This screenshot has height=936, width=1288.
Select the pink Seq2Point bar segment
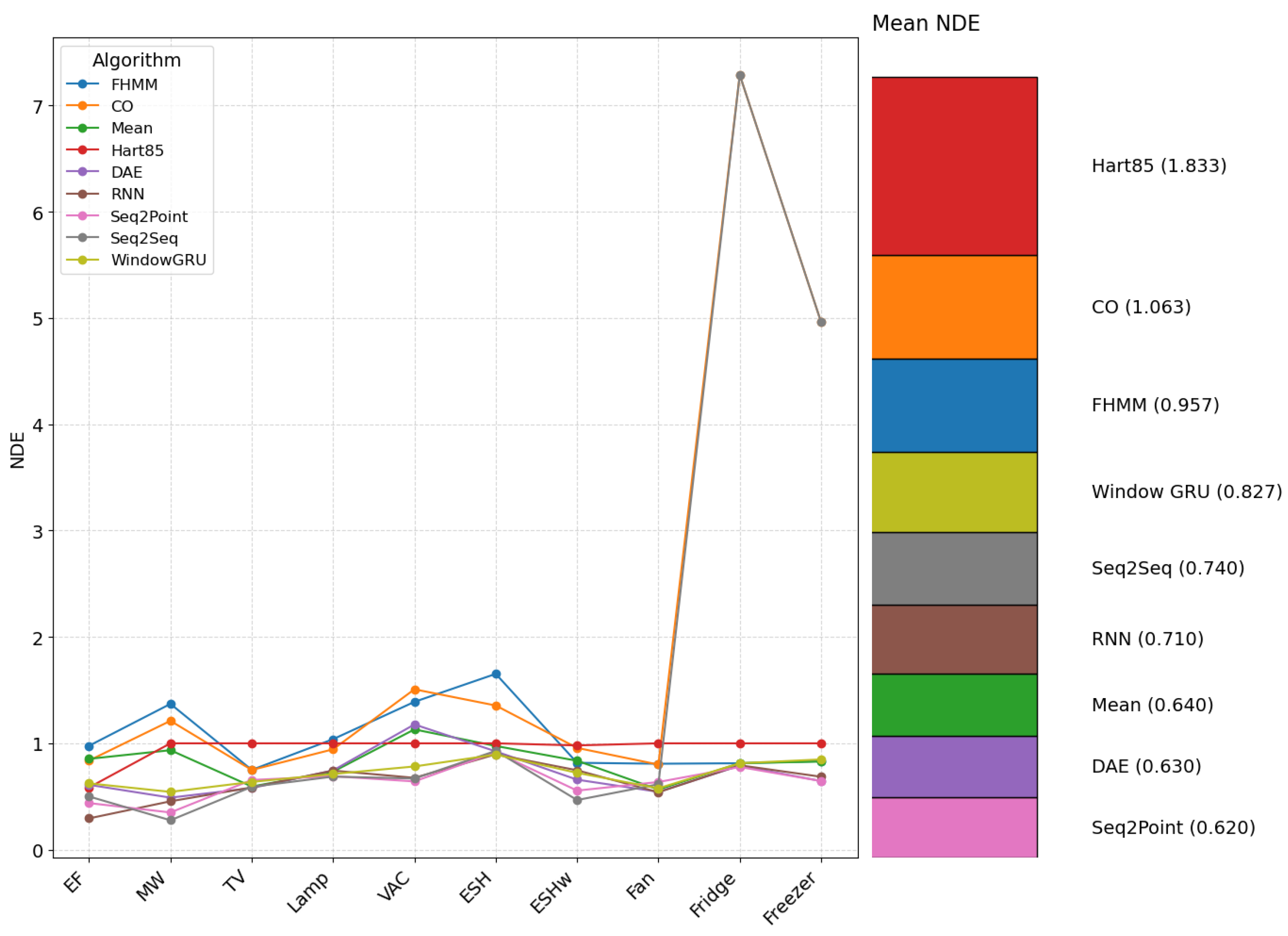coord(954,827)
